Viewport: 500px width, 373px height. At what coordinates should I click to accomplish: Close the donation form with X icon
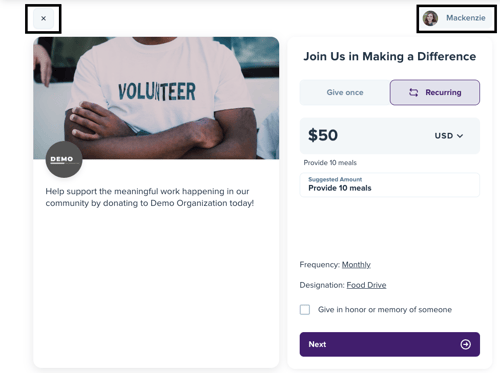click(43, 19)
